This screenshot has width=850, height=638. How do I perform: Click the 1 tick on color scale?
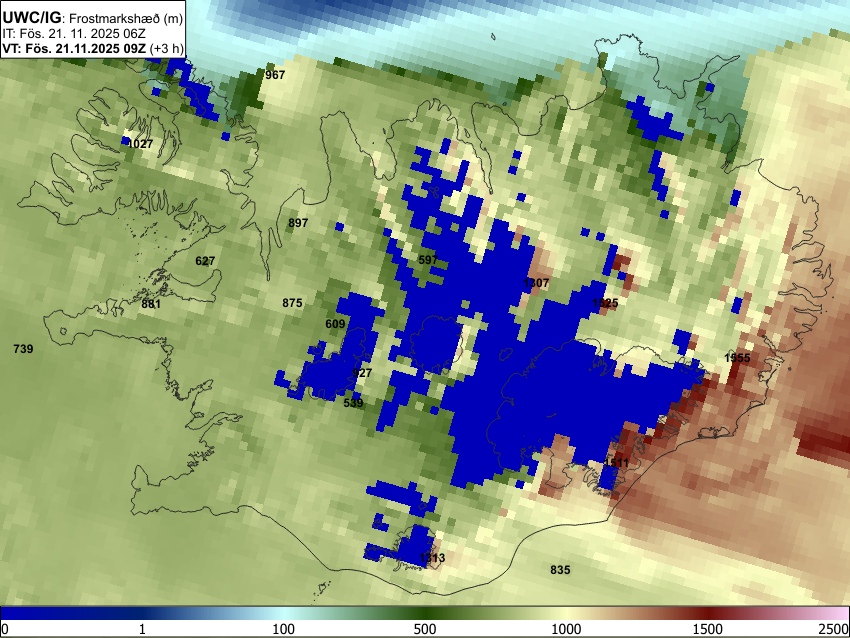[142, 629]
